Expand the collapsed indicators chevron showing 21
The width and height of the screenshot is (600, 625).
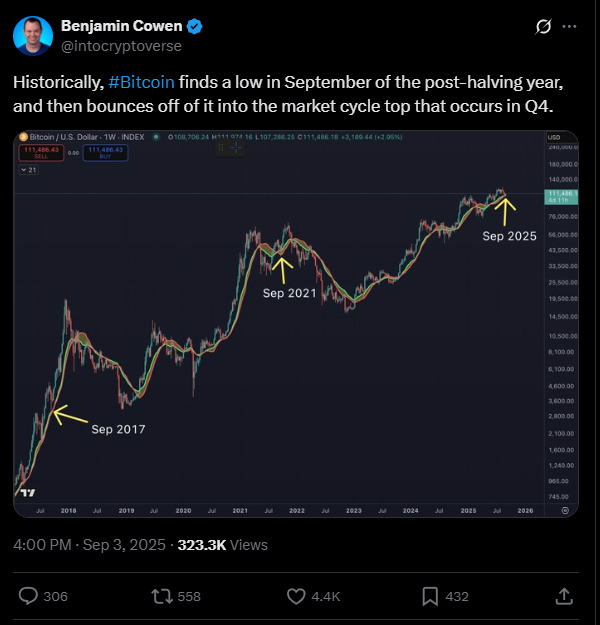(29, 170)
